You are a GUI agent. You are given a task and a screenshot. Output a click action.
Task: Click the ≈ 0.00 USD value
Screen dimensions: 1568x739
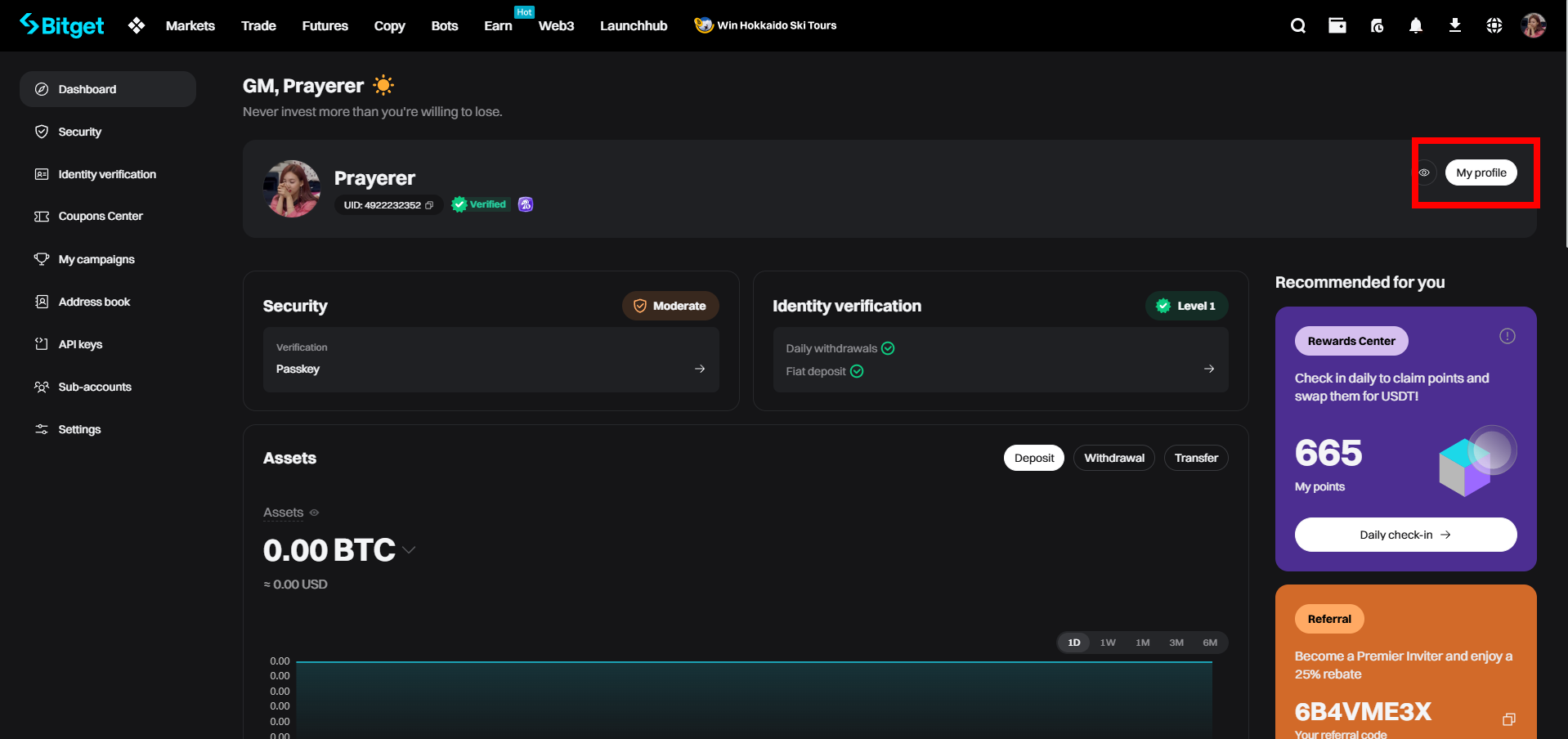[x=295, y=584]
